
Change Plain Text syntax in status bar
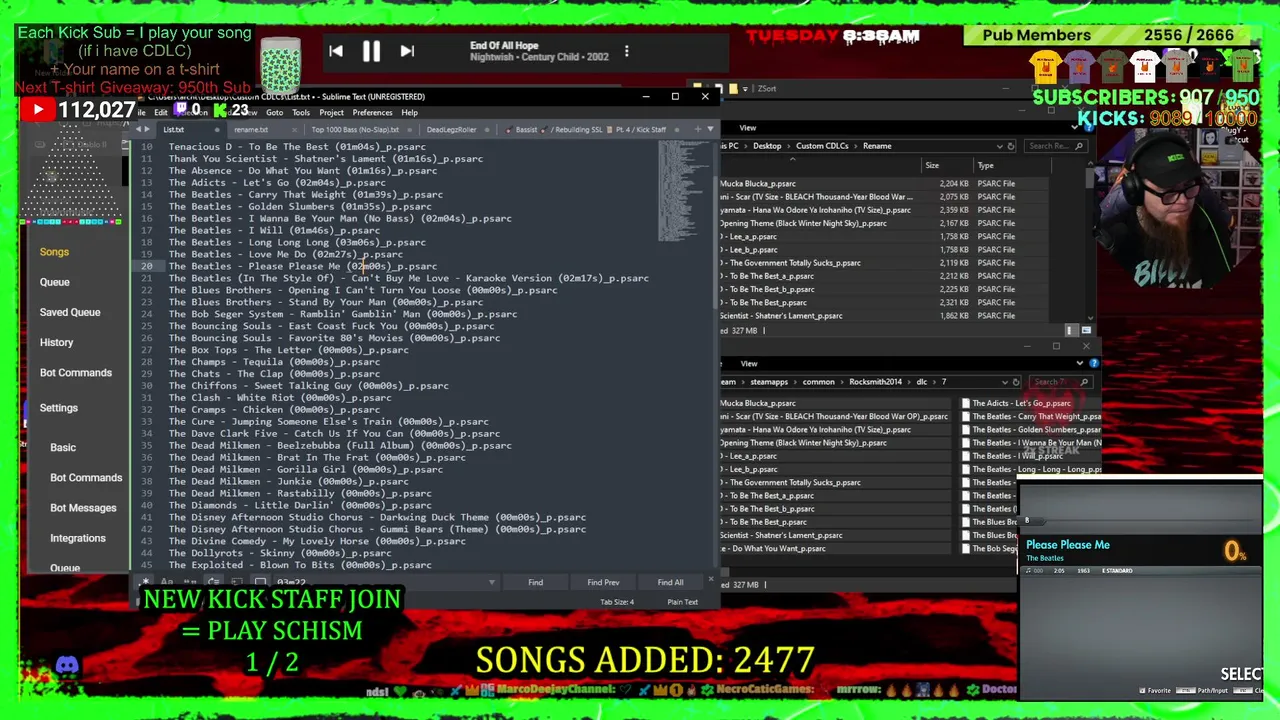682,602
